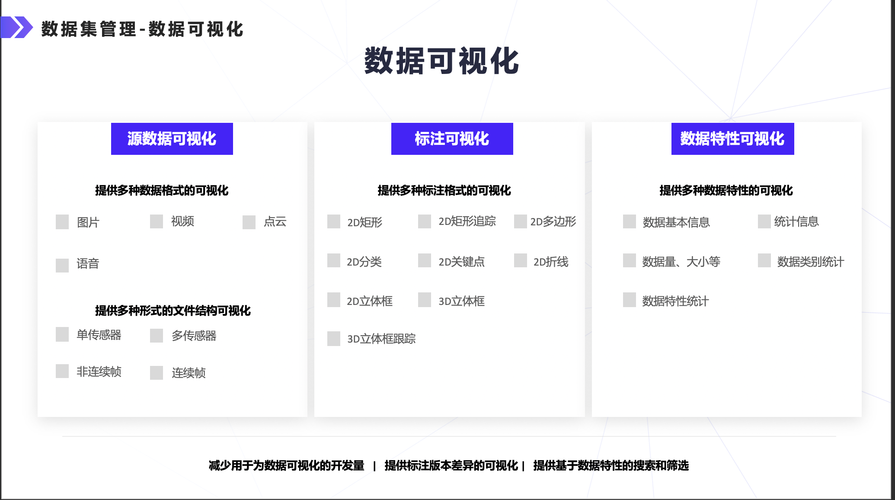Select the 单传感器 checkbox

[62, 334]
